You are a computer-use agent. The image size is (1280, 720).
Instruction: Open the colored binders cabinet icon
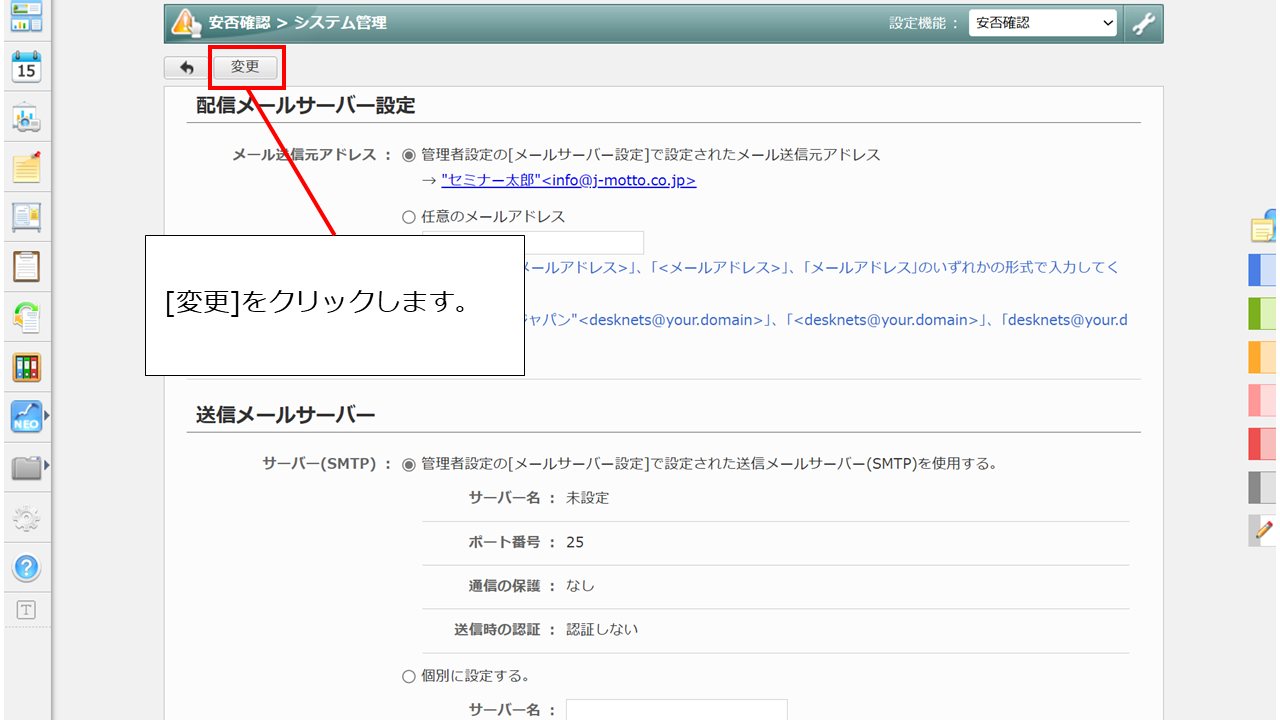point(26,367)
